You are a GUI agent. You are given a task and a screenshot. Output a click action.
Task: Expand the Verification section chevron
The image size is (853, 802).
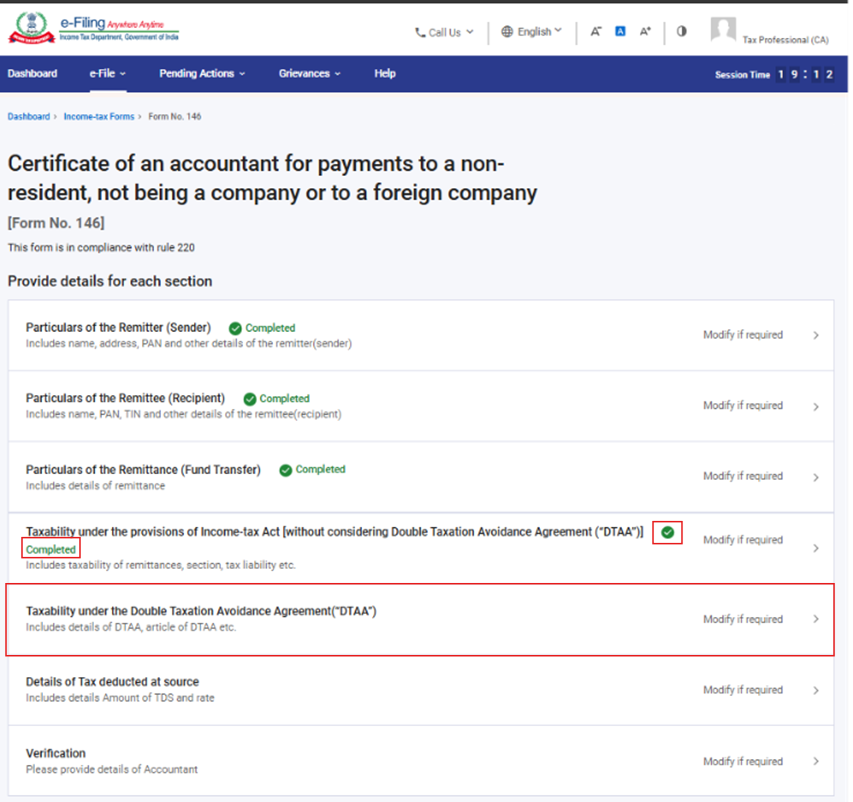(816, 762)
